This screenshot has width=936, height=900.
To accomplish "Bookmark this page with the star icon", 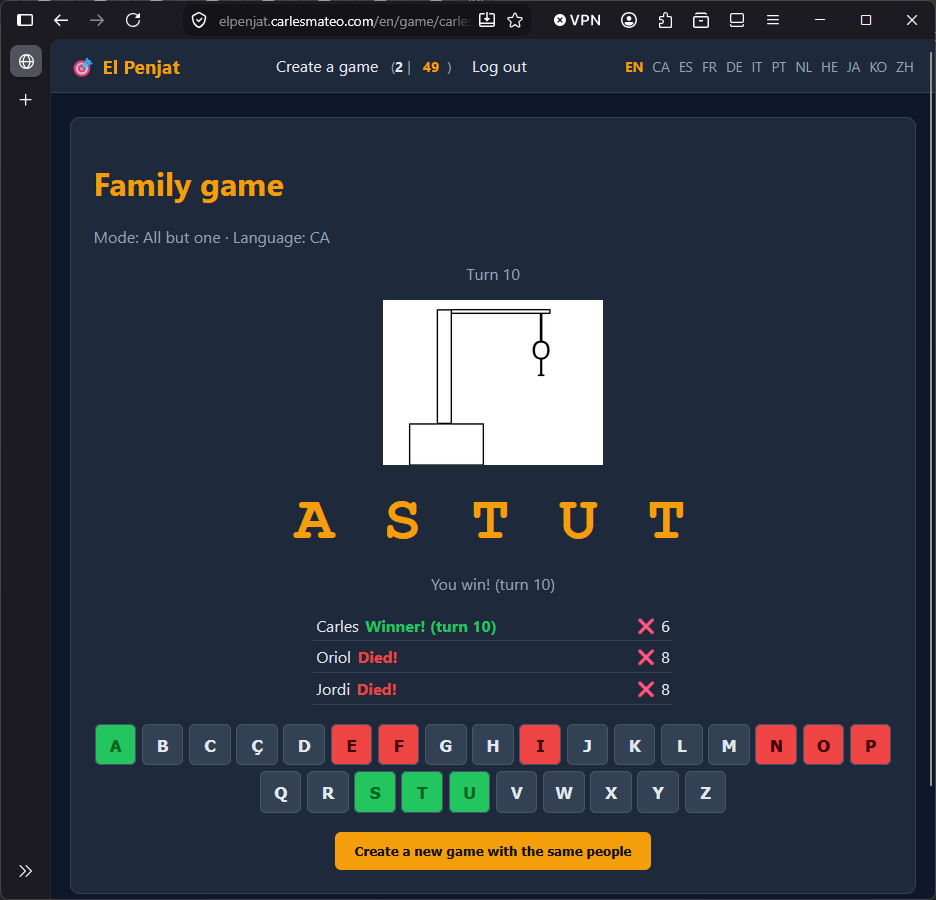I will click(515, 20).
